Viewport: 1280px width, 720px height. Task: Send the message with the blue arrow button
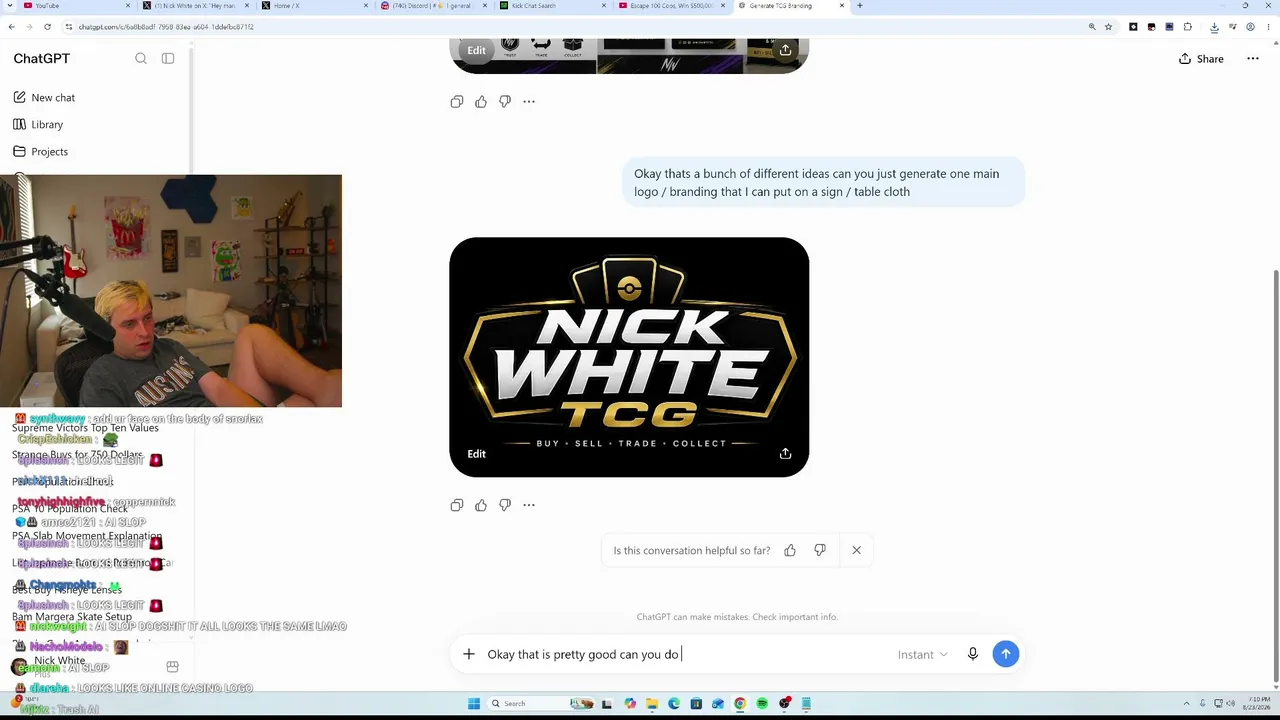coord(1006,654)
